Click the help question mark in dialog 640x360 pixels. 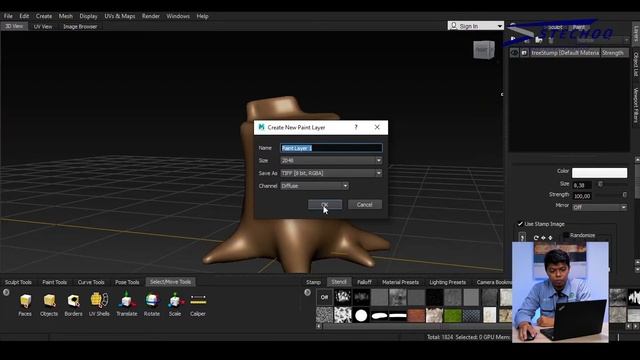tap(356, 127)
